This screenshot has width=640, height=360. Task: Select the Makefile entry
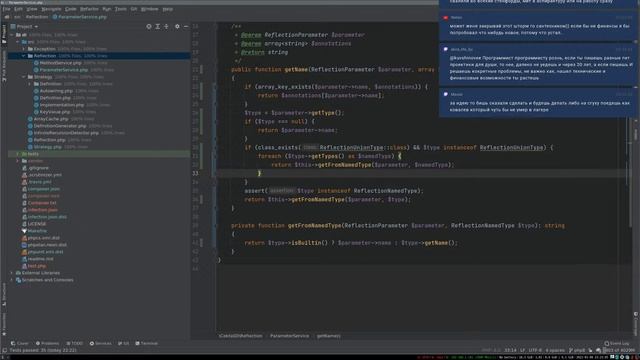37,231
